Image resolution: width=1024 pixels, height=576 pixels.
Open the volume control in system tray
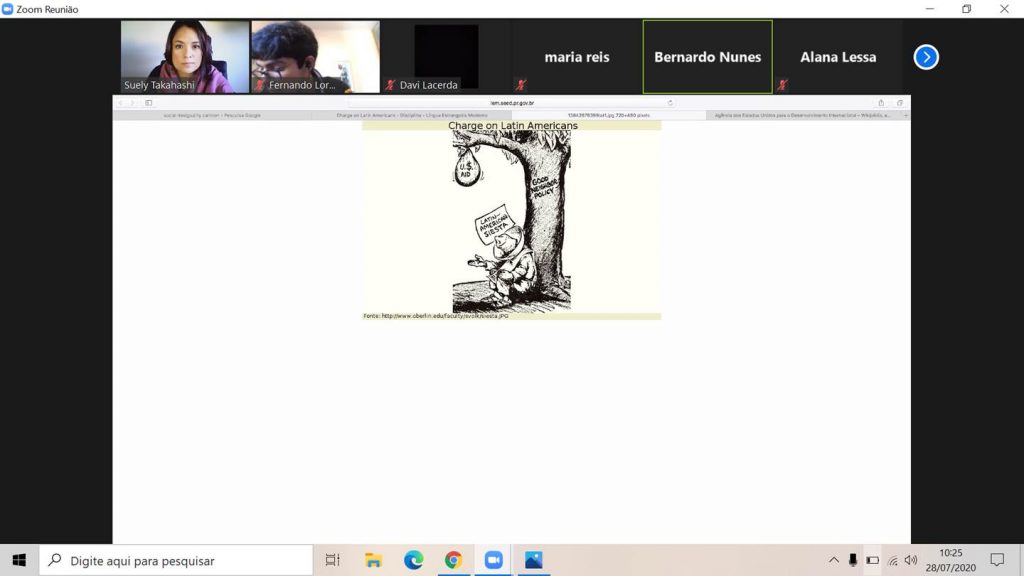(x=911, y=560)
